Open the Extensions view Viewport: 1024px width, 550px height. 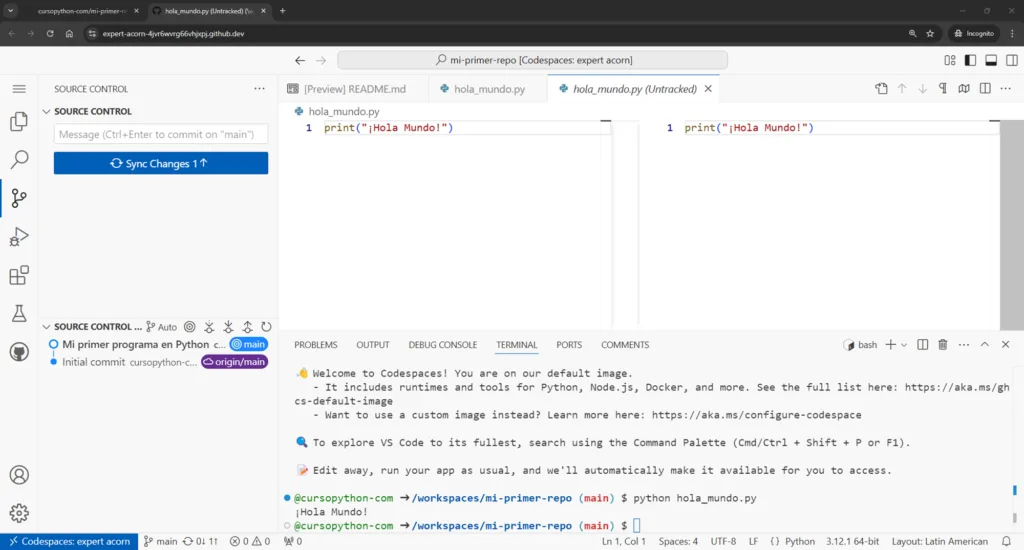pos(19,275)
